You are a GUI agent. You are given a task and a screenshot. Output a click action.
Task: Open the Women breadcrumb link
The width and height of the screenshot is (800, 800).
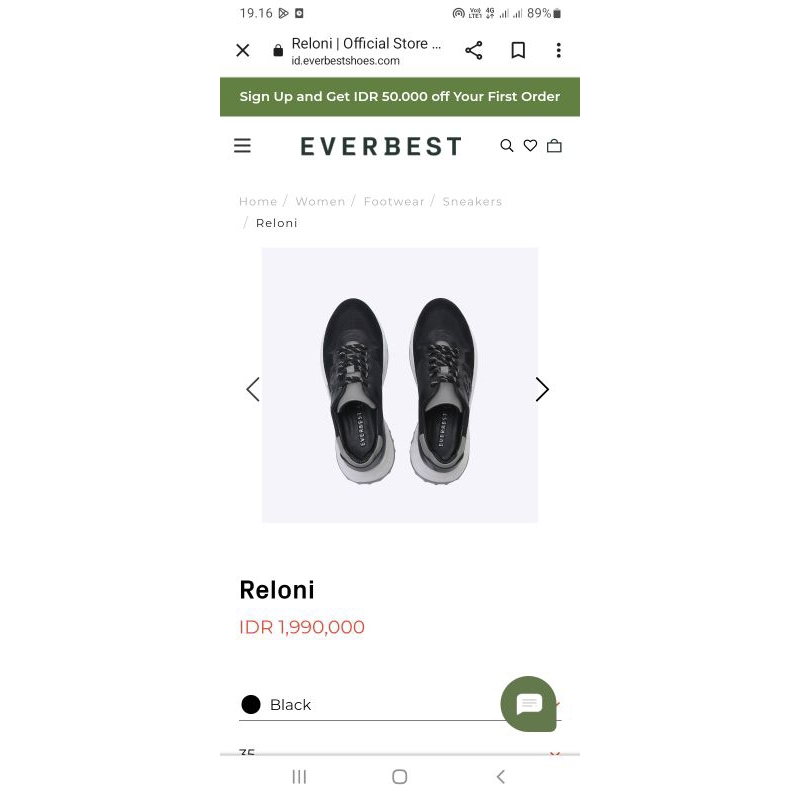(320, 201)
